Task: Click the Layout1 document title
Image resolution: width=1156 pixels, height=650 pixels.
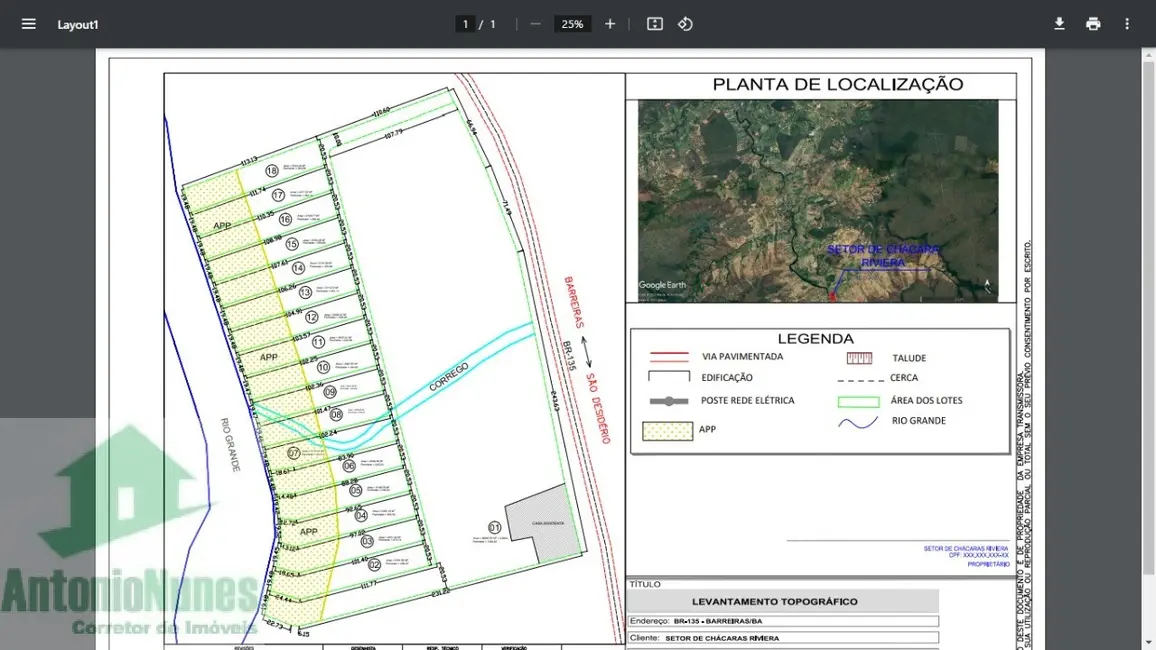Action: click(x=78, y=24)
